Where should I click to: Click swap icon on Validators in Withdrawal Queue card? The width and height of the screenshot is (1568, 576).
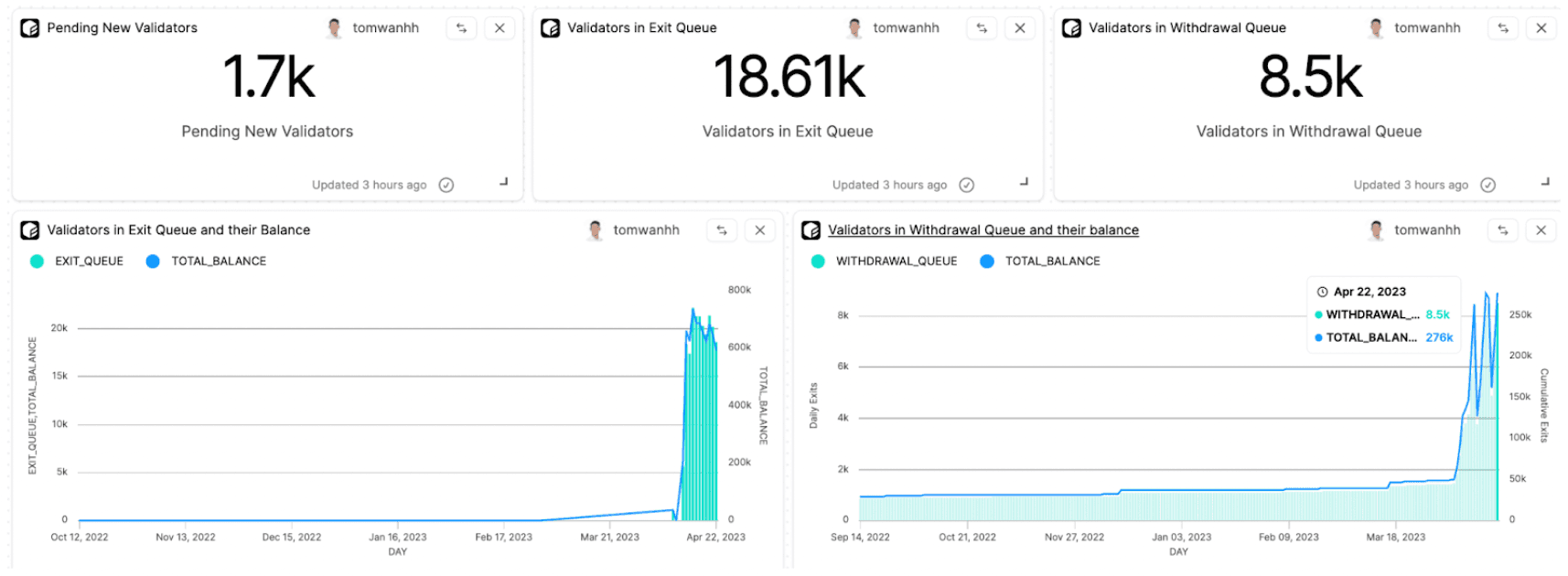click(1502, 28)
